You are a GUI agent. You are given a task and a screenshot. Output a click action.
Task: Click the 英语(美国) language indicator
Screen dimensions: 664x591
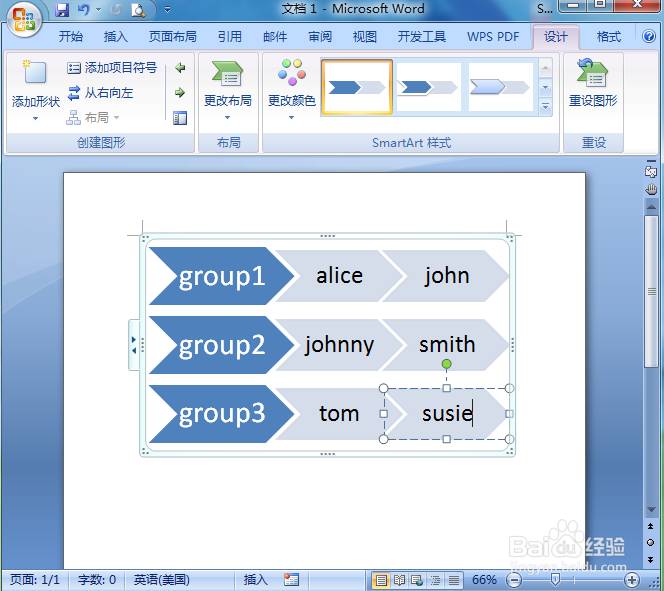(x=161, y=580)
